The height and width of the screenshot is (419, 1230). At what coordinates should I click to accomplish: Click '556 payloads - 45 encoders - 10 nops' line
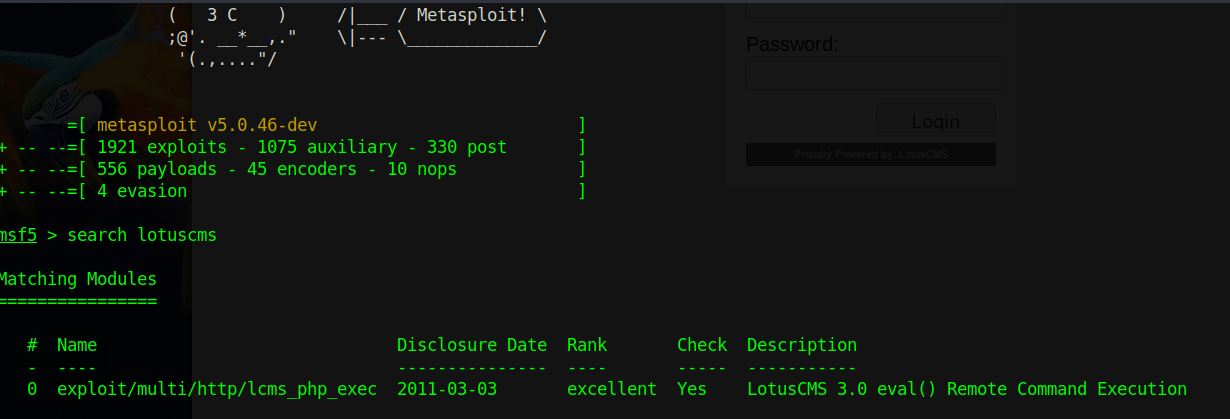click(x=277, y=169)
